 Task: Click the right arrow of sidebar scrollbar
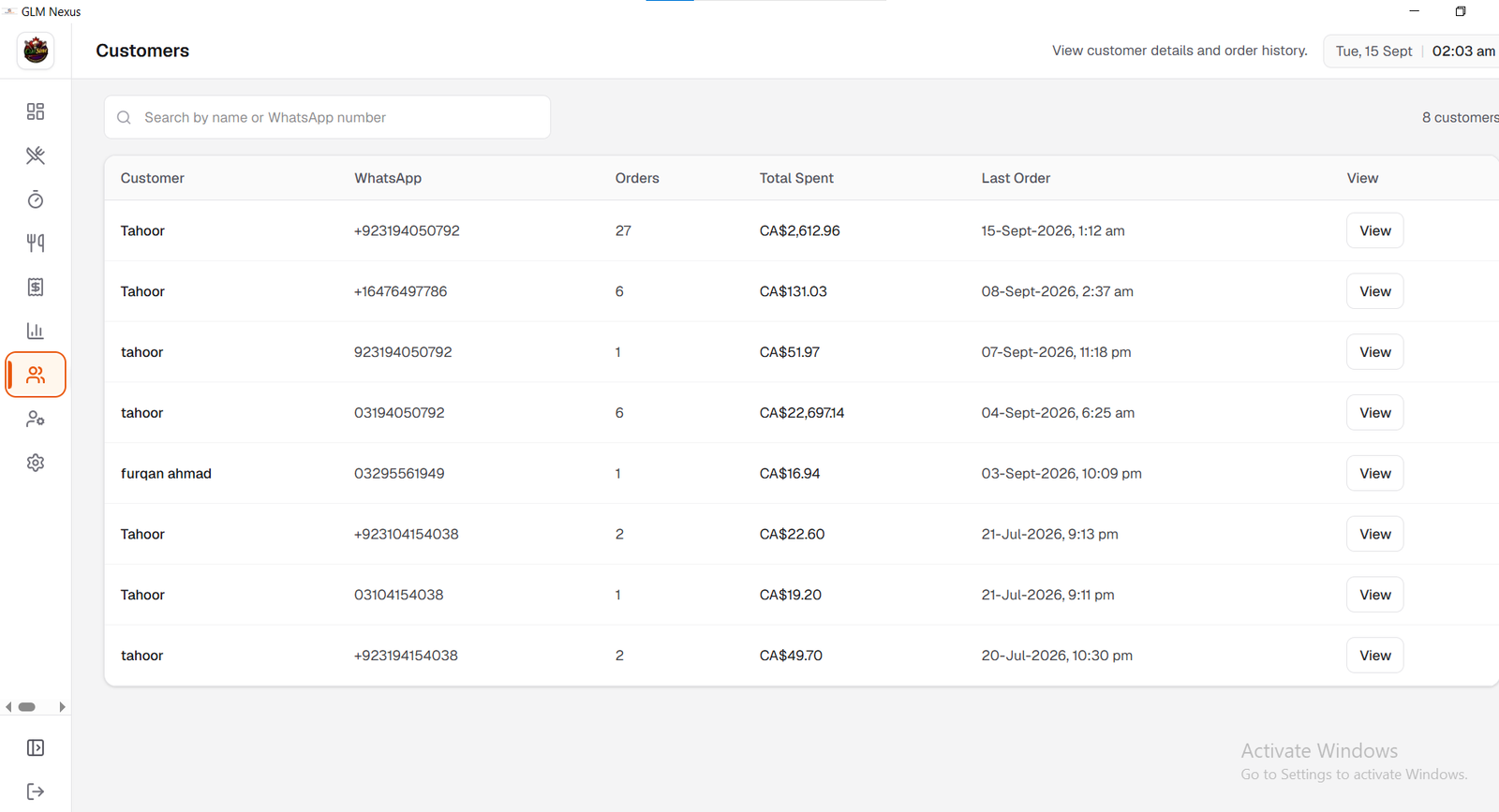point(62,707)
